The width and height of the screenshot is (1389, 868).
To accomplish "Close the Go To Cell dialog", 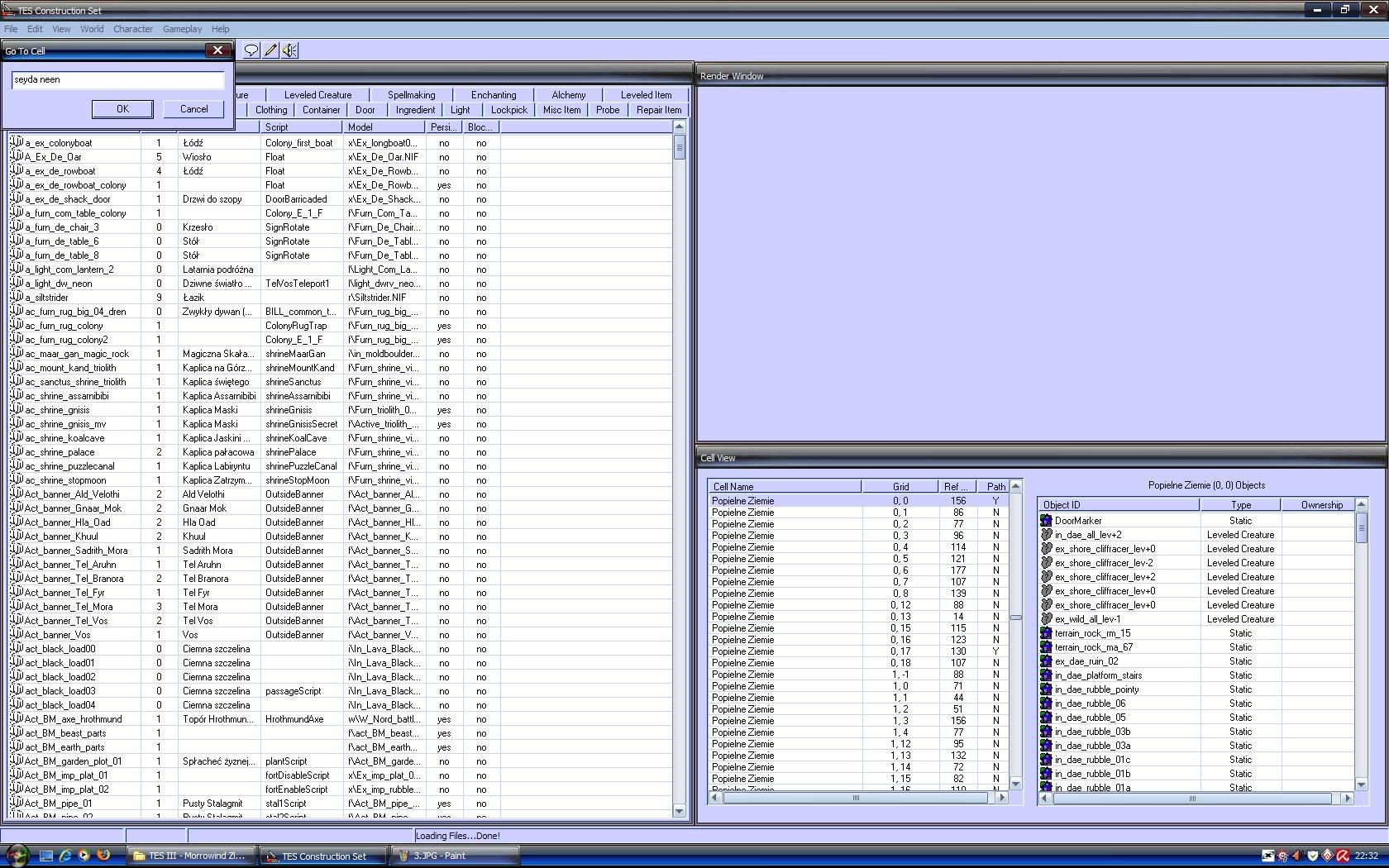I will point(217,50).
